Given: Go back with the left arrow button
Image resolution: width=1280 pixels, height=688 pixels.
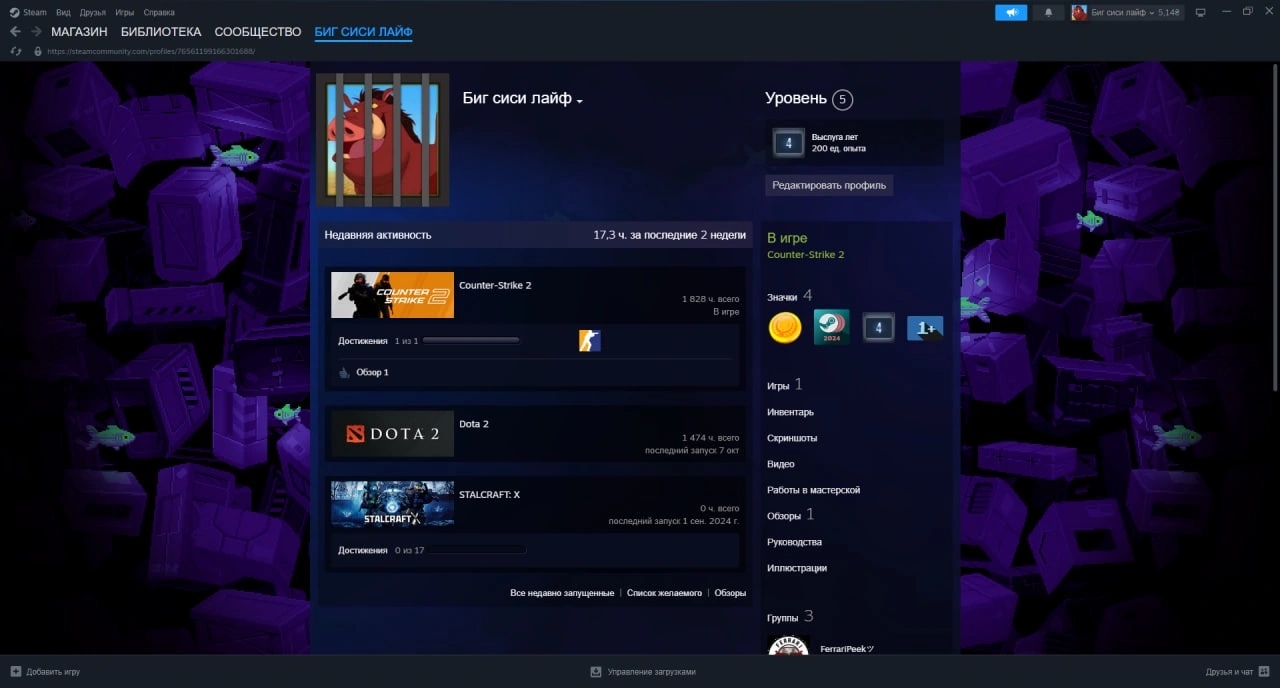Looking at the screenshot, I should [x=15, y=32].
